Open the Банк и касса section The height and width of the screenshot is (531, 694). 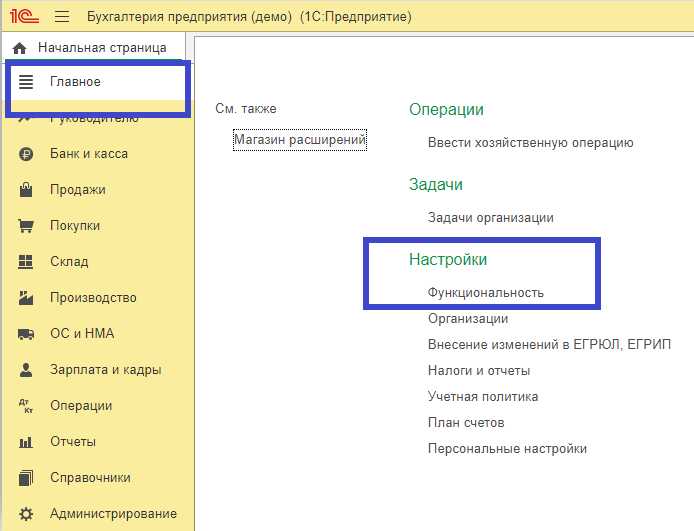(89, 154)
